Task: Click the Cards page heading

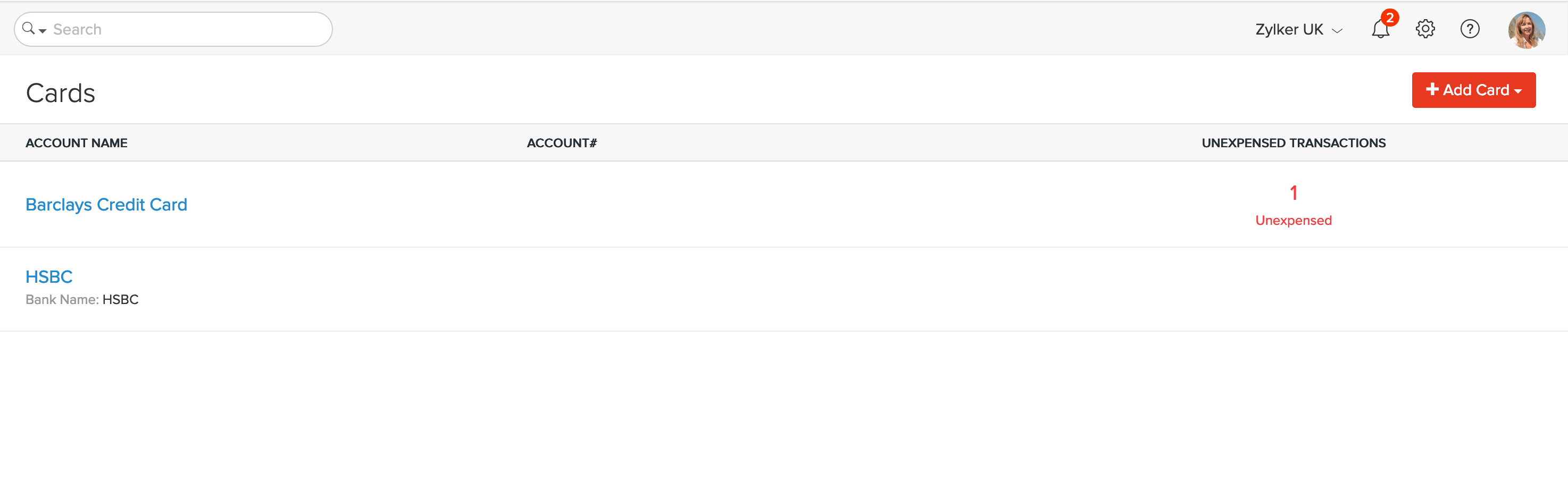Action: tap(60, 93)
